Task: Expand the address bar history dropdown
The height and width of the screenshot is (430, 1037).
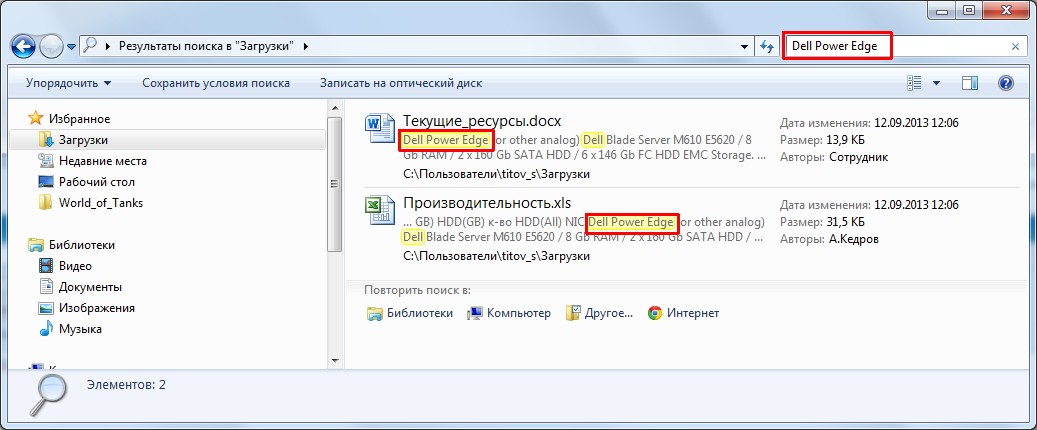Action: click(x=744, y=46)
